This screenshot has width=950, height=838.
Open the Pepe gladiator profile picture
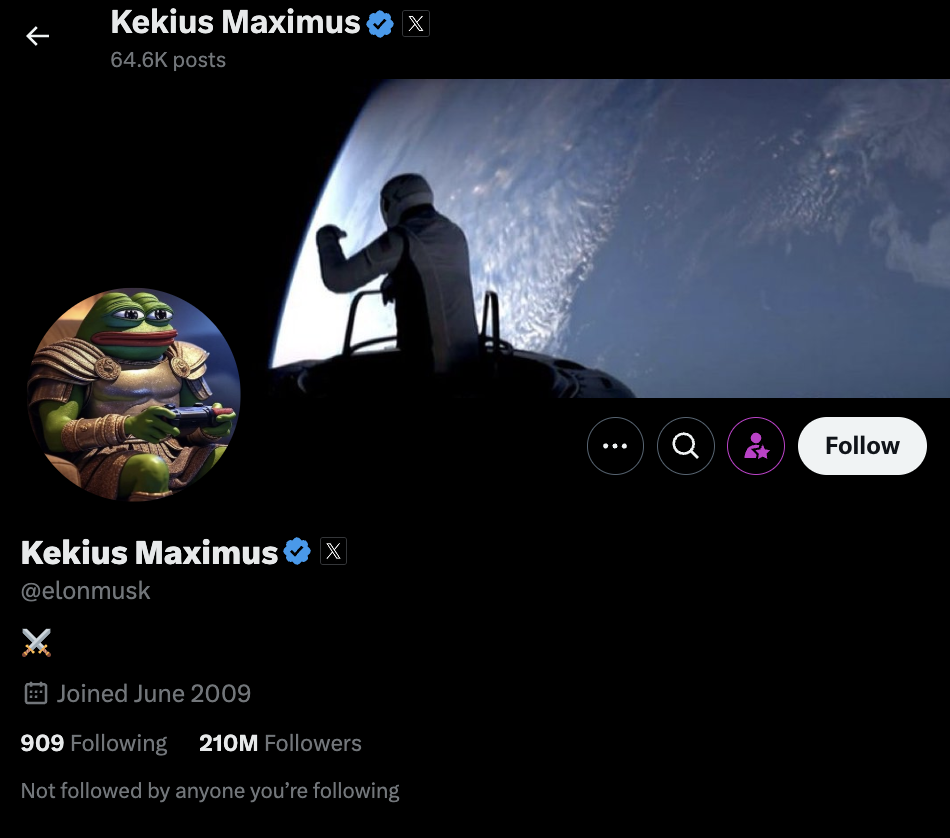134,394
